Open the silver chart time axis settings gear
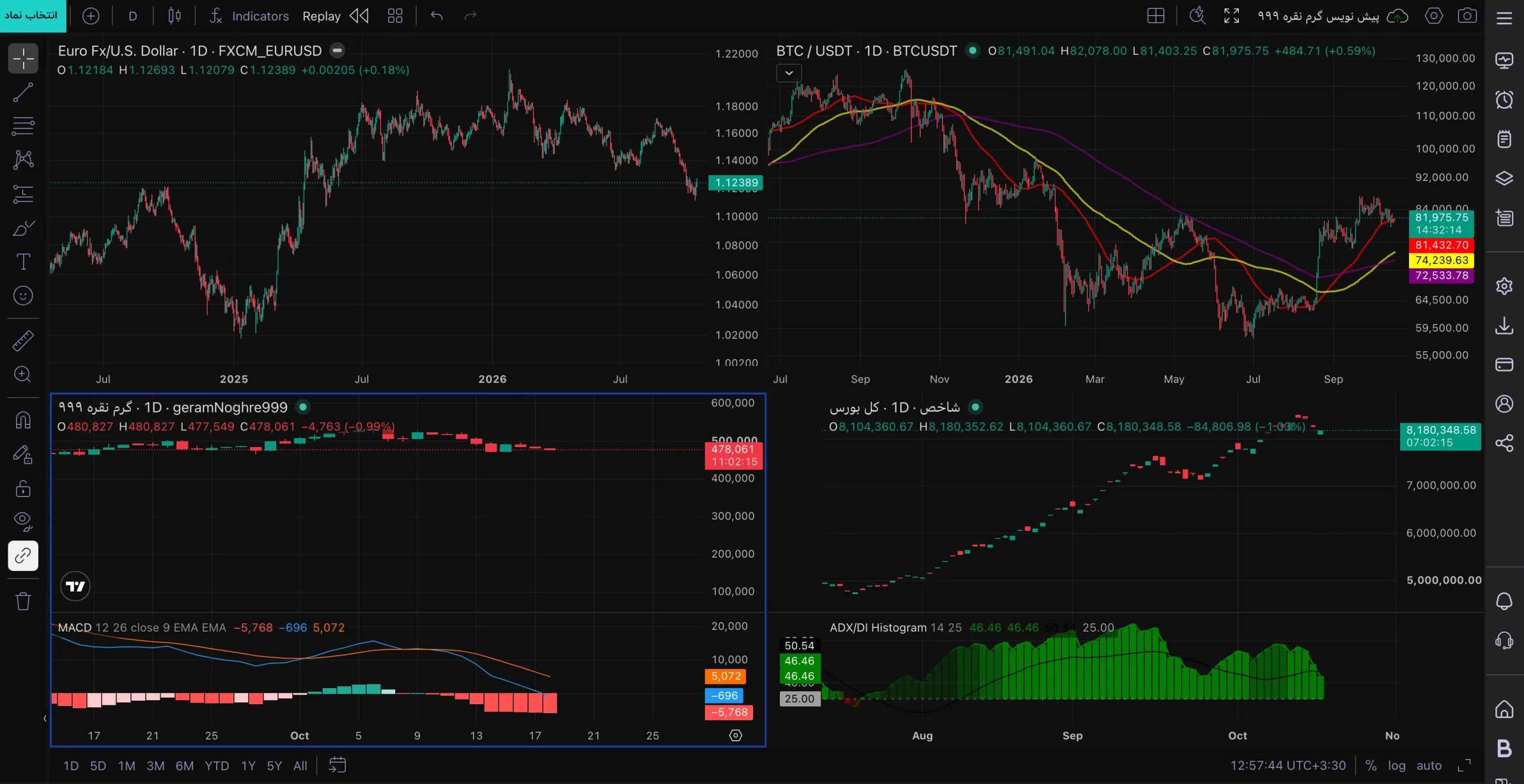This screenshot has height=784, width=1524. (736, 736)
